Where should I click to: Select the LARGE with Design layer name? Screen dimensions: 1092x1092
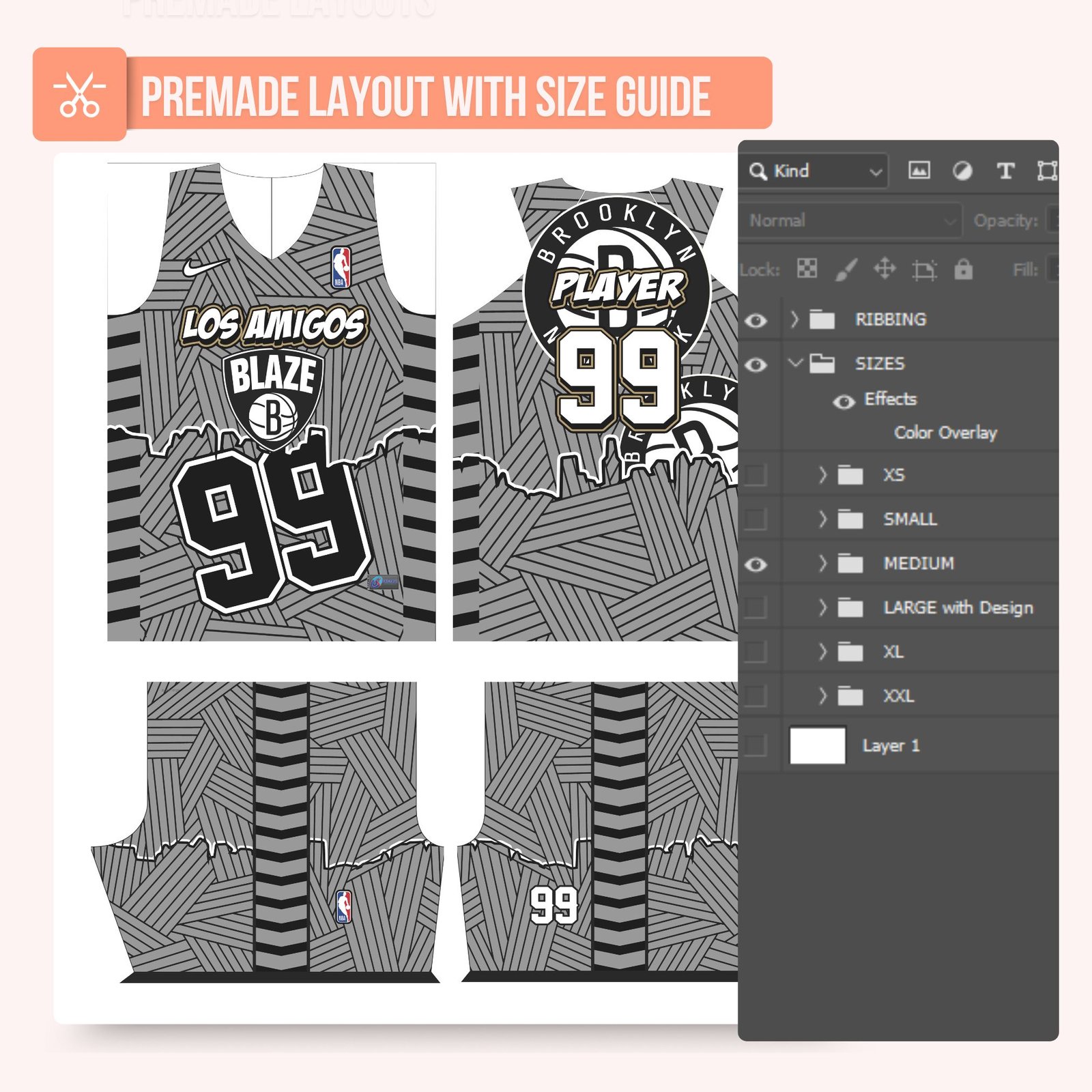click(958, 608)
